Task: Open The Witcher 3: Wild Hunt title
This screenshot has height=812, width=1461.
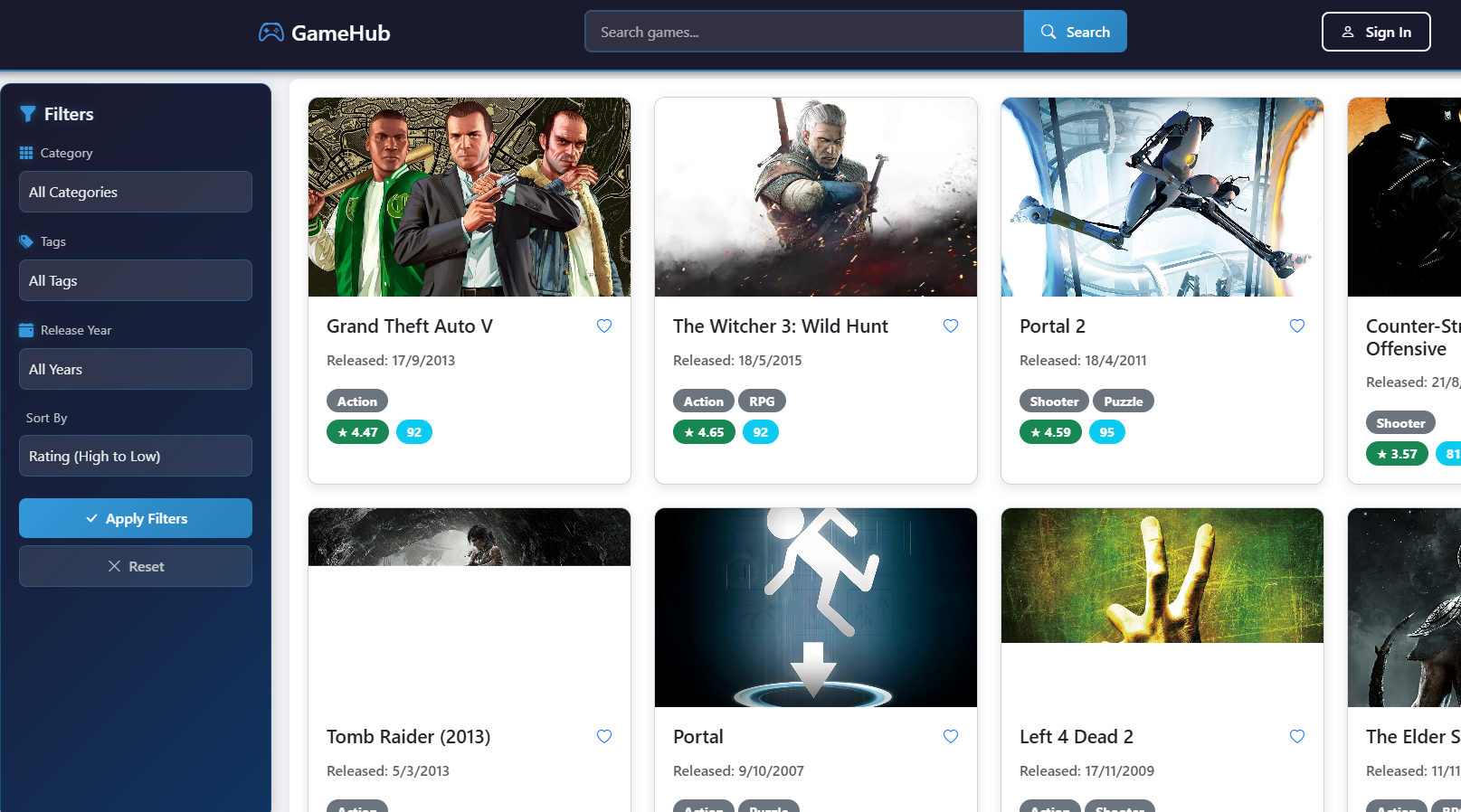Action: [x=781, y=326]
